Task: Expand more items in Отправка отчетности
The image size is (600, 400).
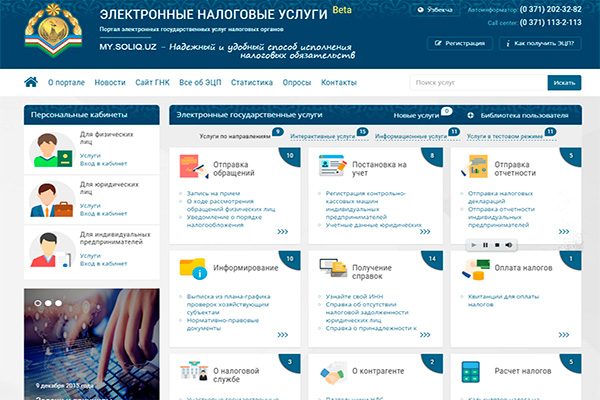Action: coord(564,232)
